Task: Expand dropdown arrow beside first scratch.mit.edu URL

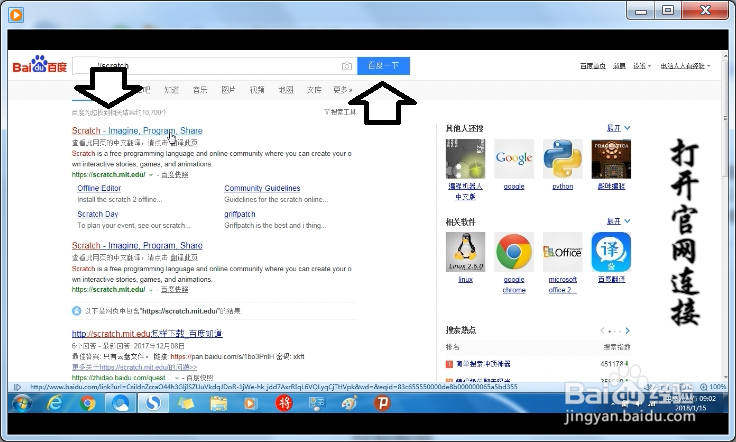Action: pyautogui.click(x=151, y=175)
